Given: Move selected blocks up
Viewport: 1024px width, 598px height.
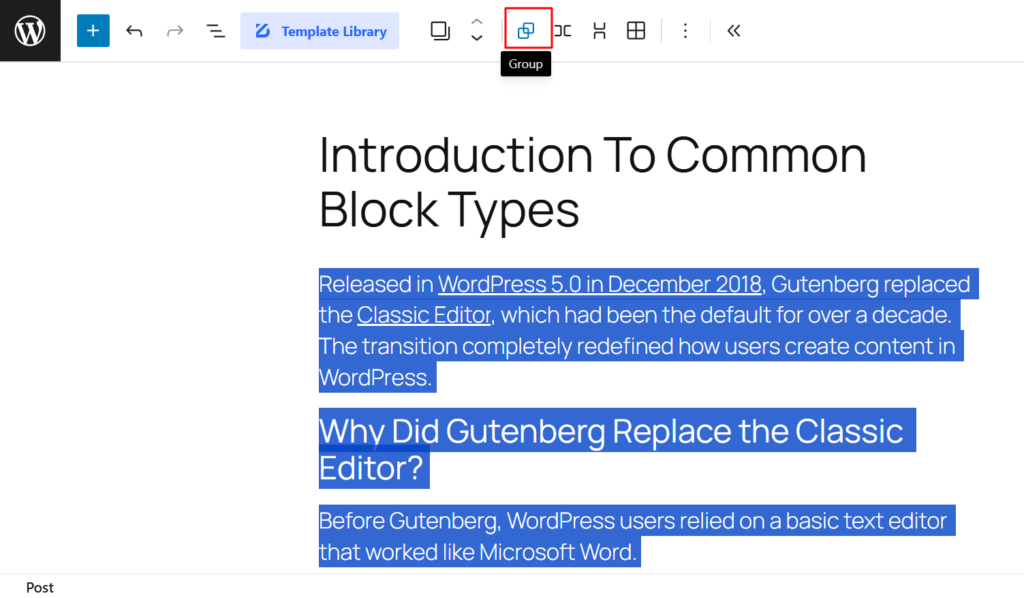Looking at the screenshot, I should coord(477,22).
